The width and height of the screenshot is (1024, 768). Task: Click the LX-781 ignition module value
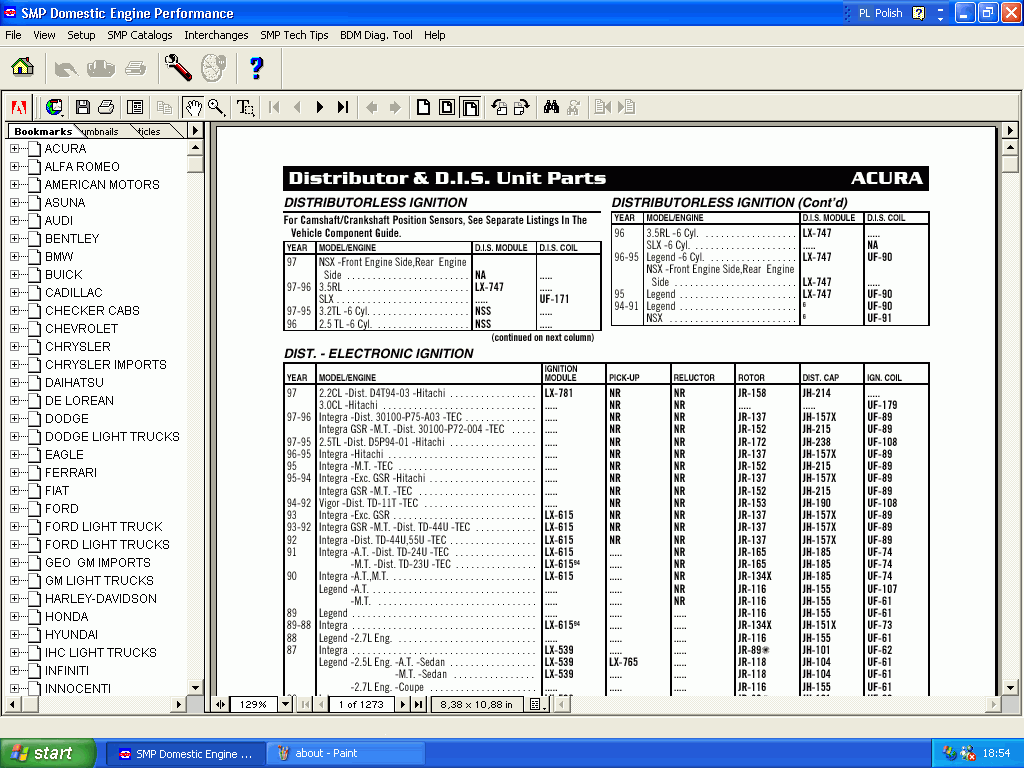pyautogui.click(x=558, y=393)
